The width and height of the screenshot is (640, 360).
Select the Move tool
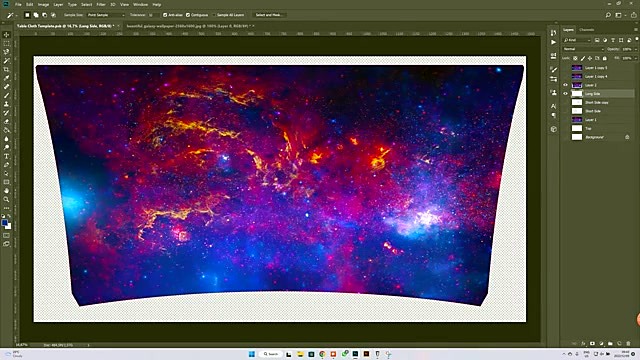click(6, 35)
